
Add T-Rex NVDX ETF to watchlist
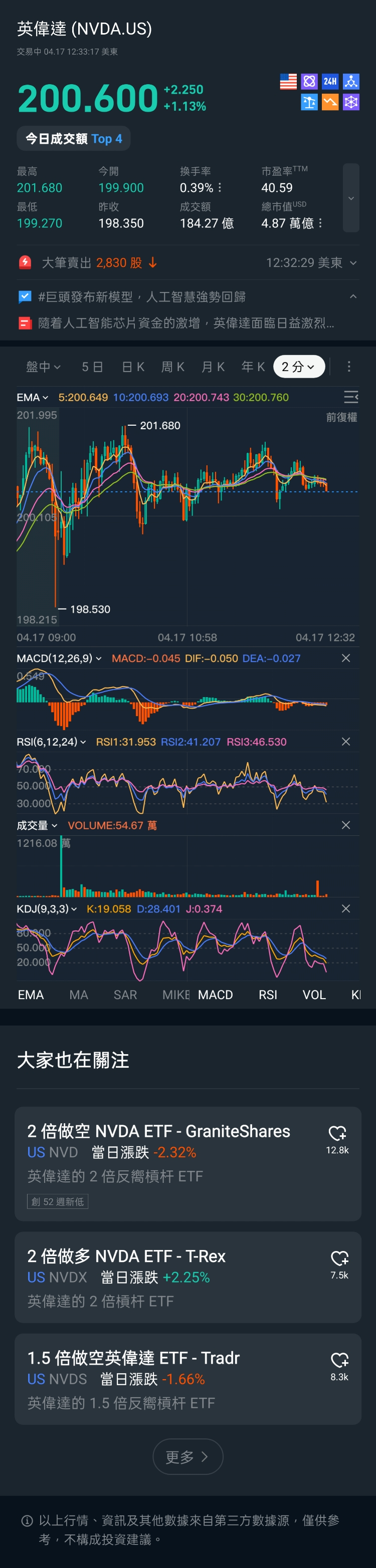[x=339, y=1258]
